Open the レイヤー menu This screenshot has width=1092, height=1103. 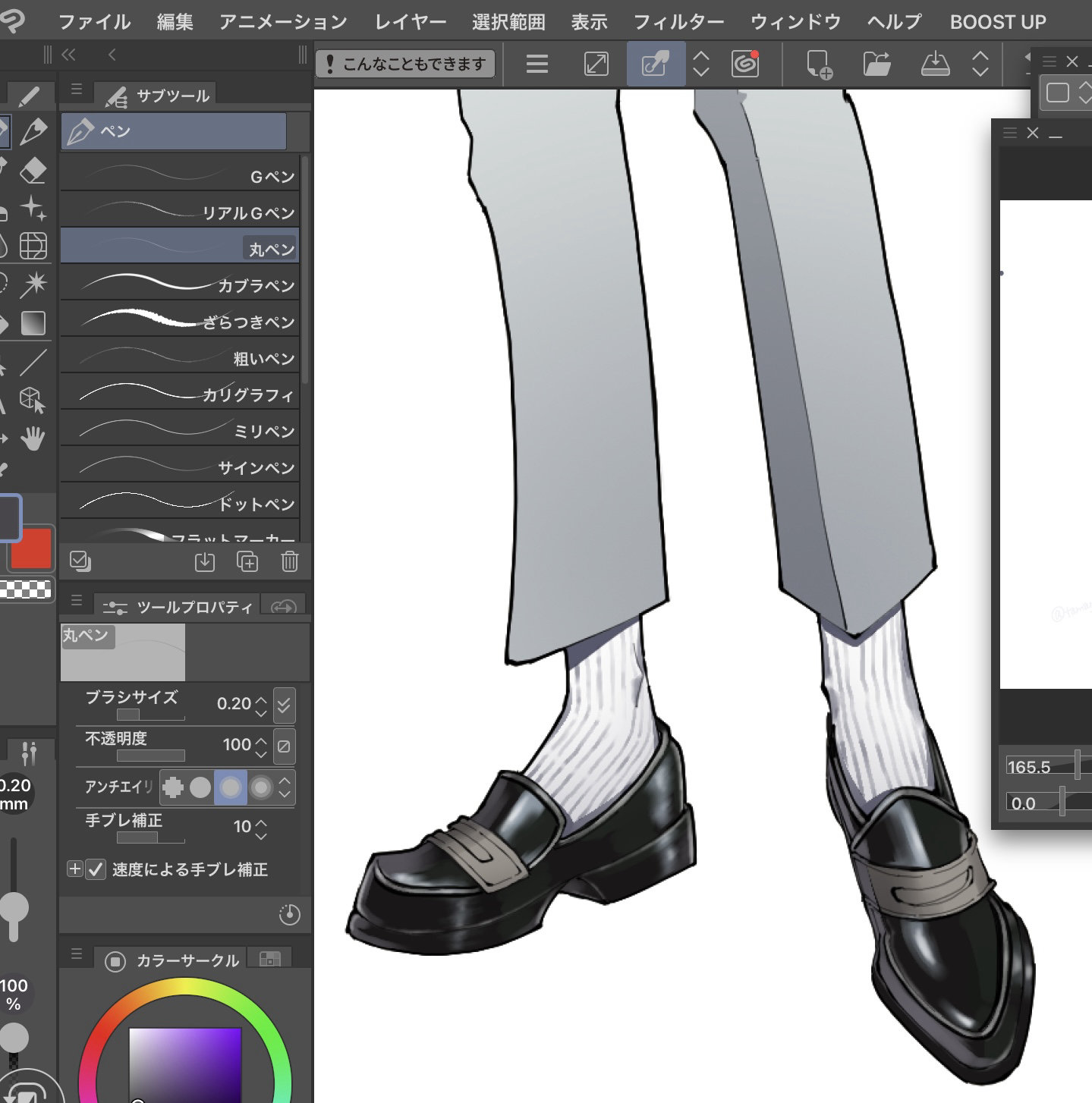pos(411,22)
